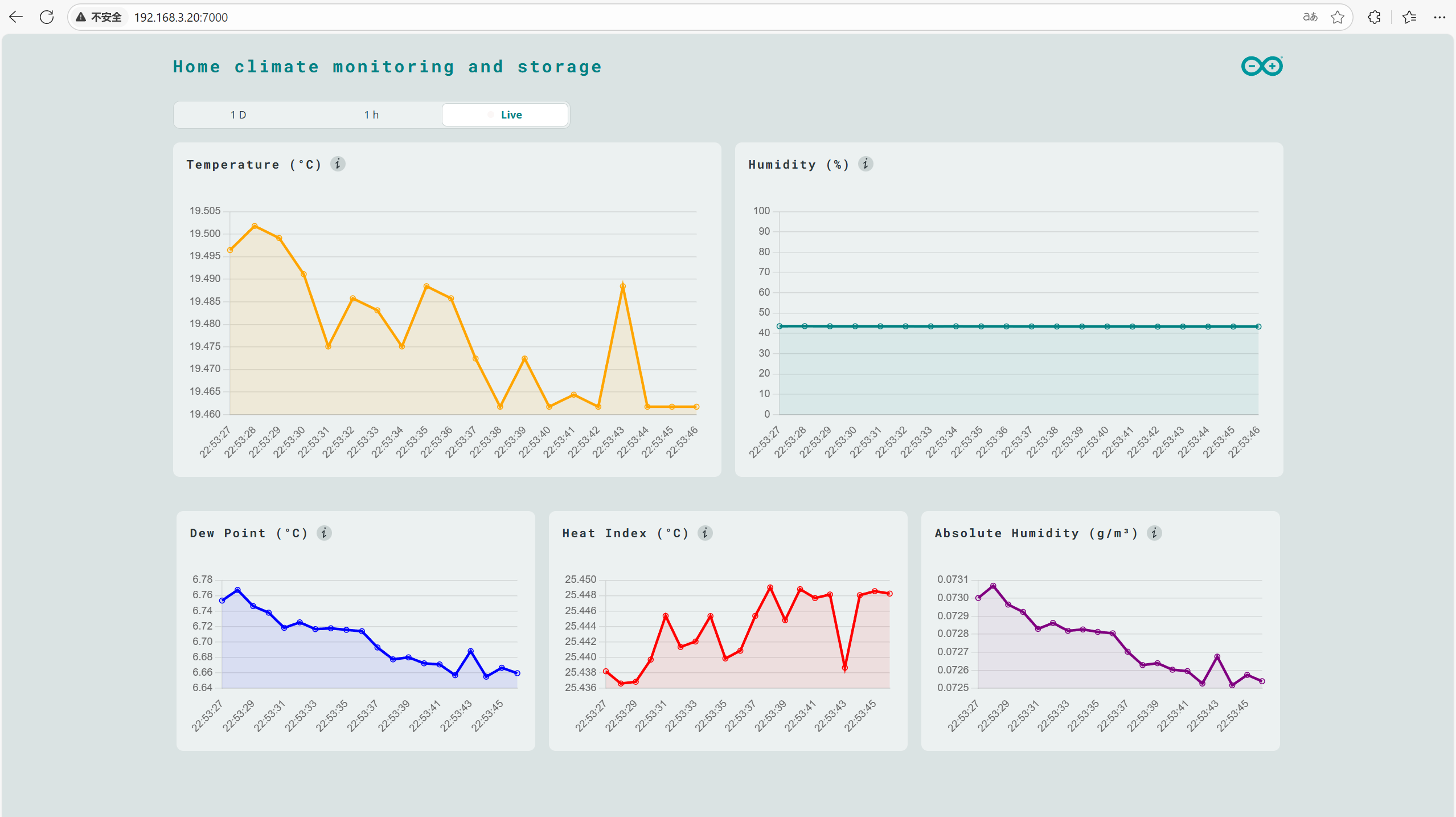
Task: Click the Home climate monitoring title
Action: (387, 67)
